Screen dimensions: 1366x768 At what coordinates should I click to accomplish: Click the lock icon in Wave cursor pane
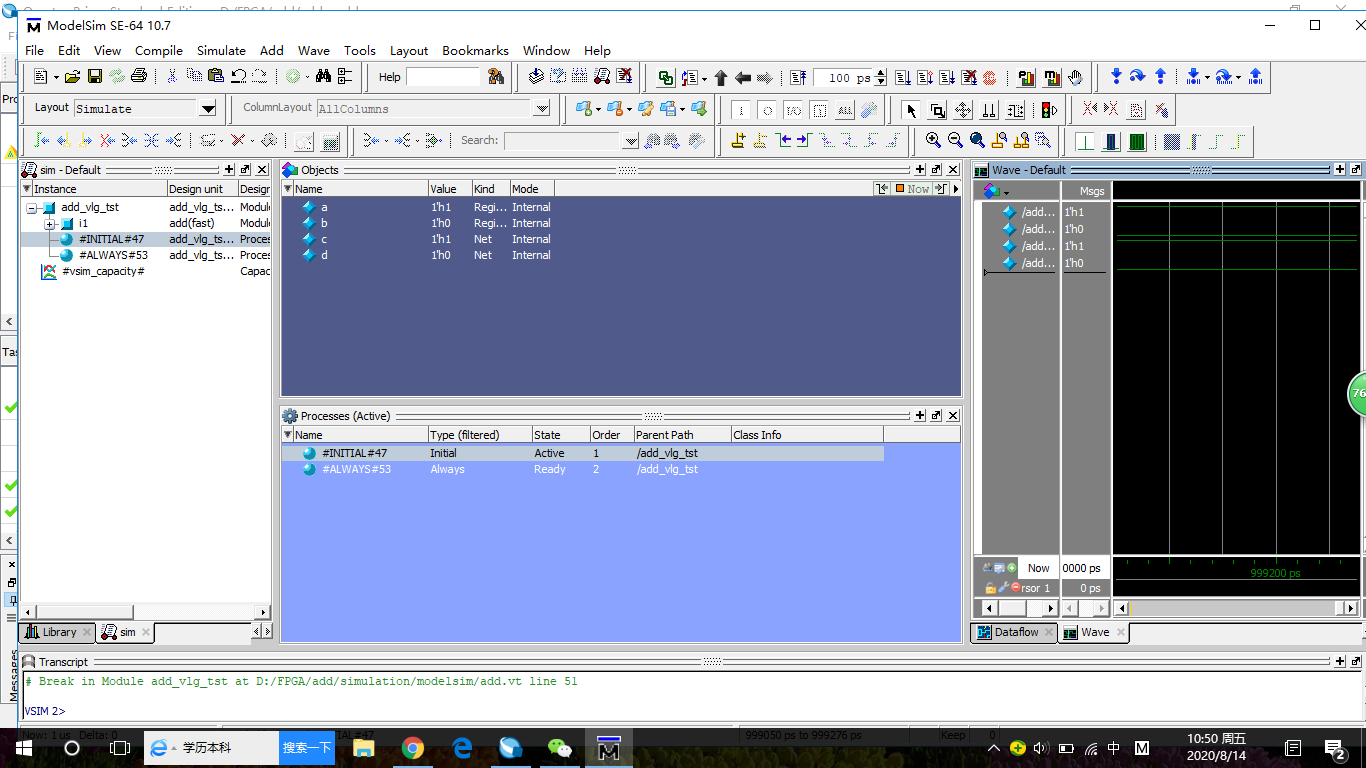(990, 588)
